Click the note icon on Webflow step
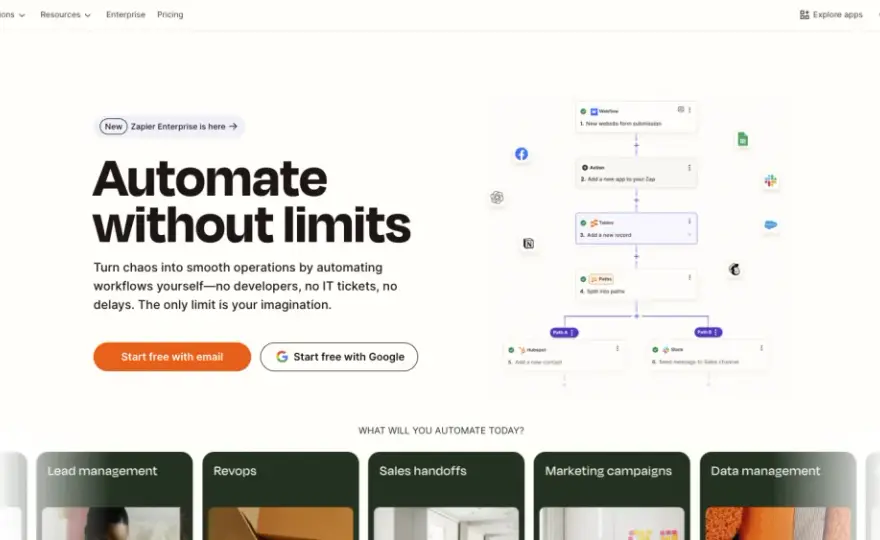The height and width of the screenshot is (540, 880). [x=681, y=109]
